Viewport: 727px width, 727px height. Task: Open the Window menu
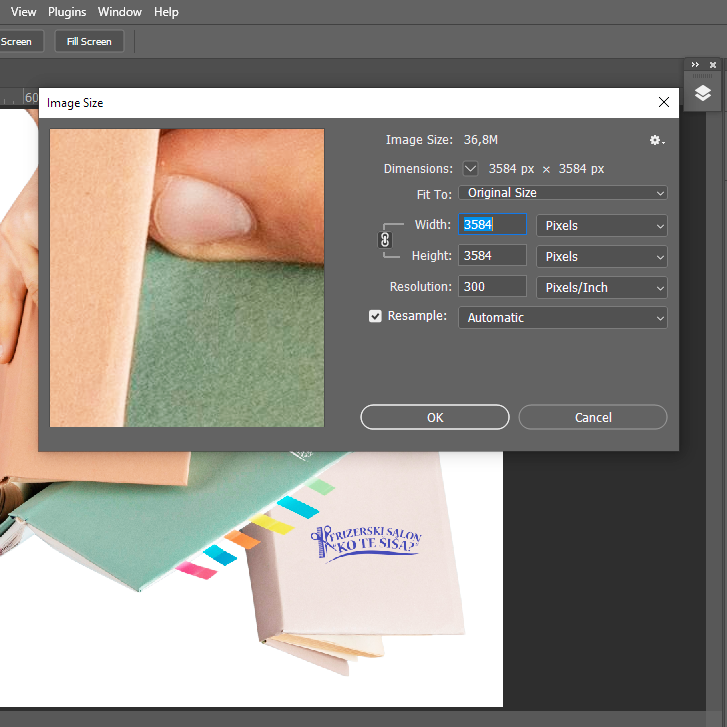point(119,12)
